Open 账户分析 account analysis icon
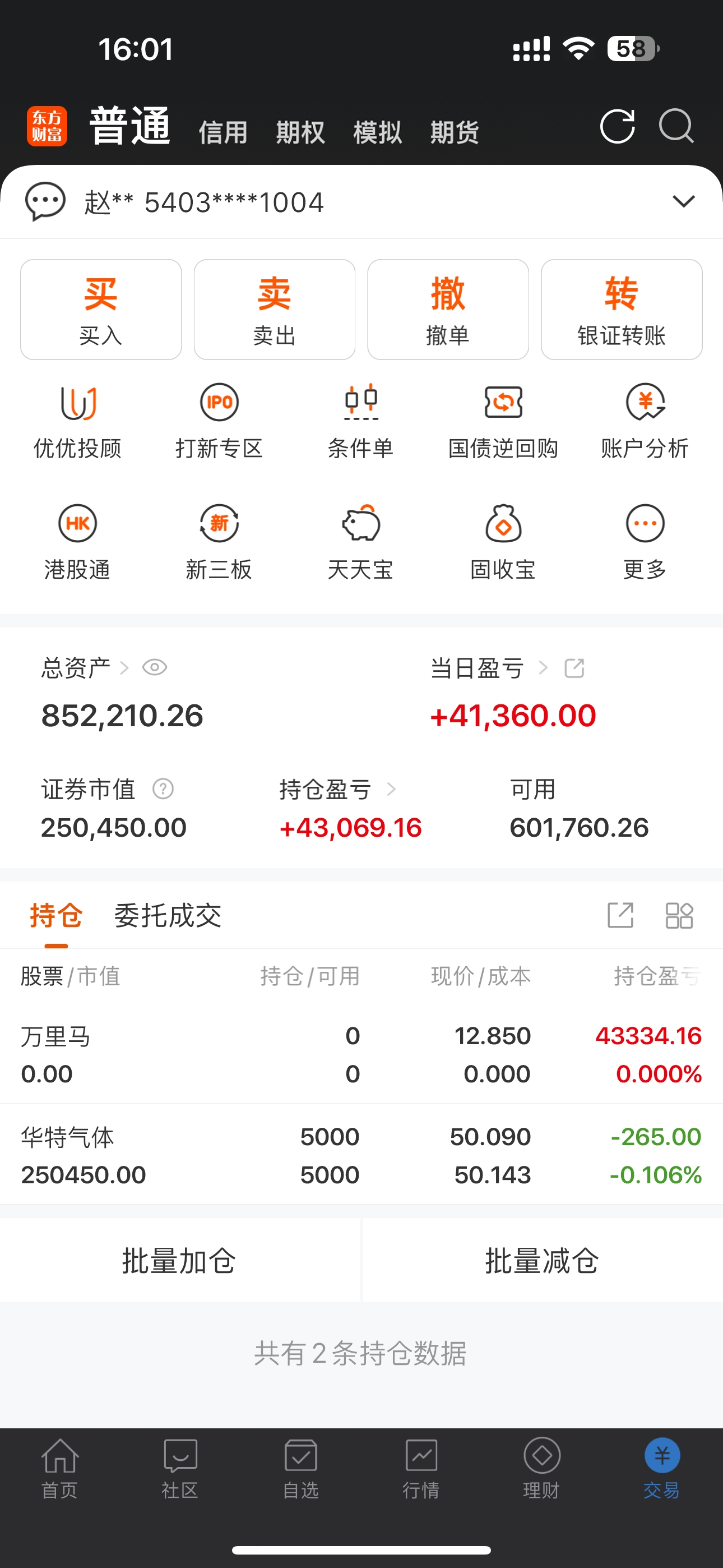 [645, 402]
